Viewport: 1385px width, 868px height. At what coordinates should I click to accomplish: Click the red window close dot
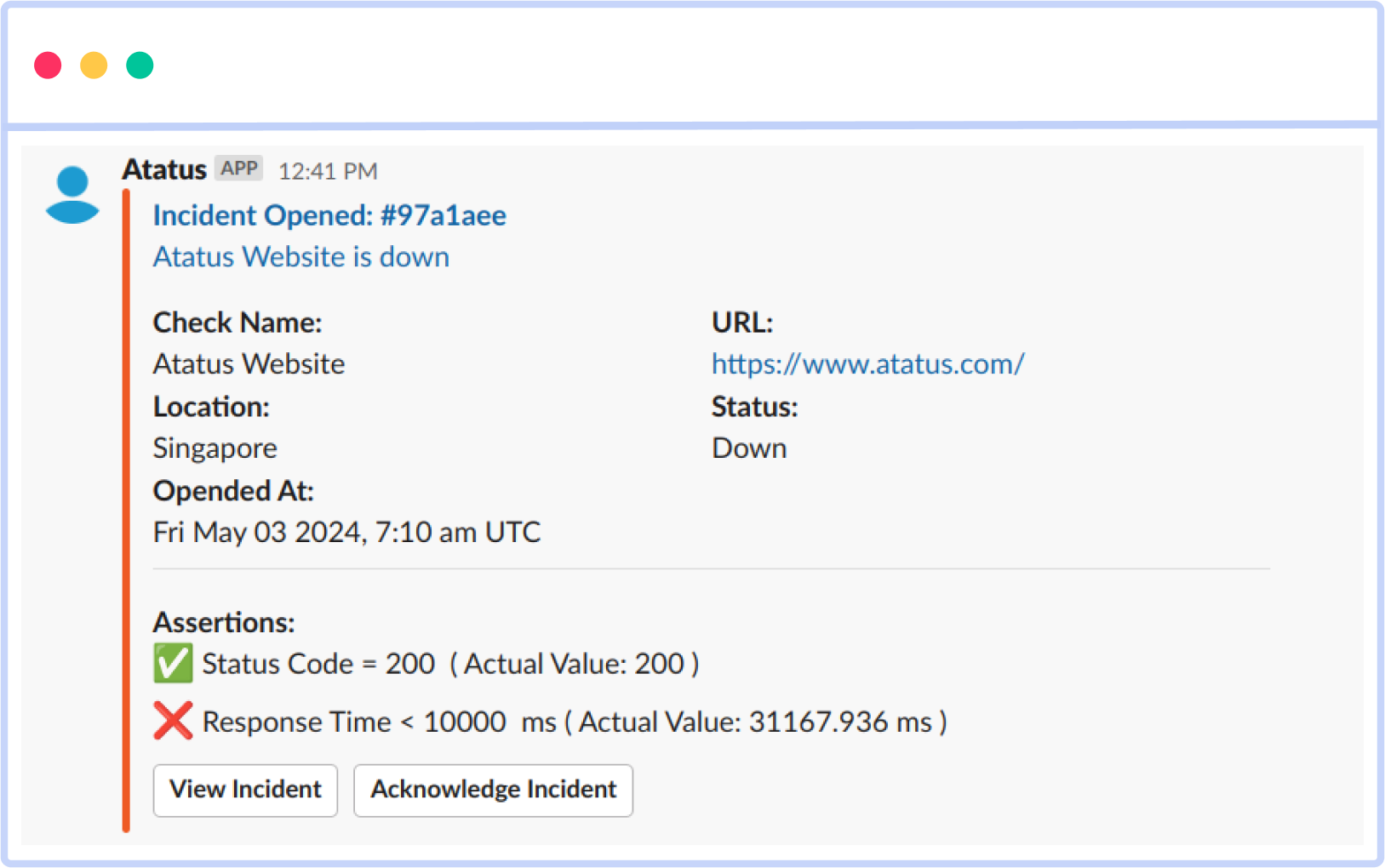[48, 66]
